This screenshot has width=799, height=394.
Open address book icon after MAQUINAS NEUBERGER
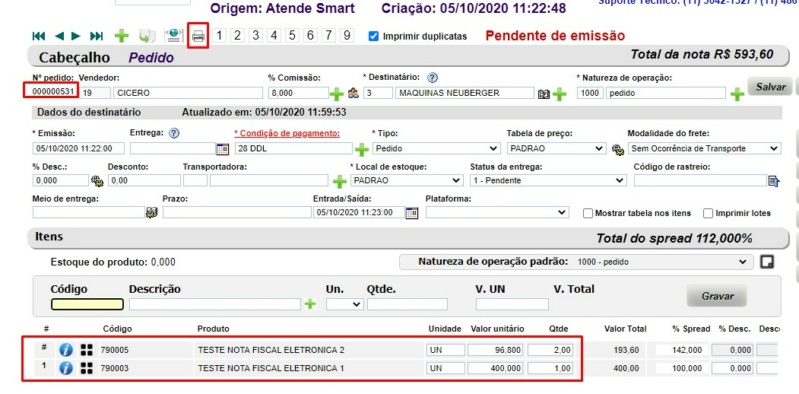(x=544, y=94)
